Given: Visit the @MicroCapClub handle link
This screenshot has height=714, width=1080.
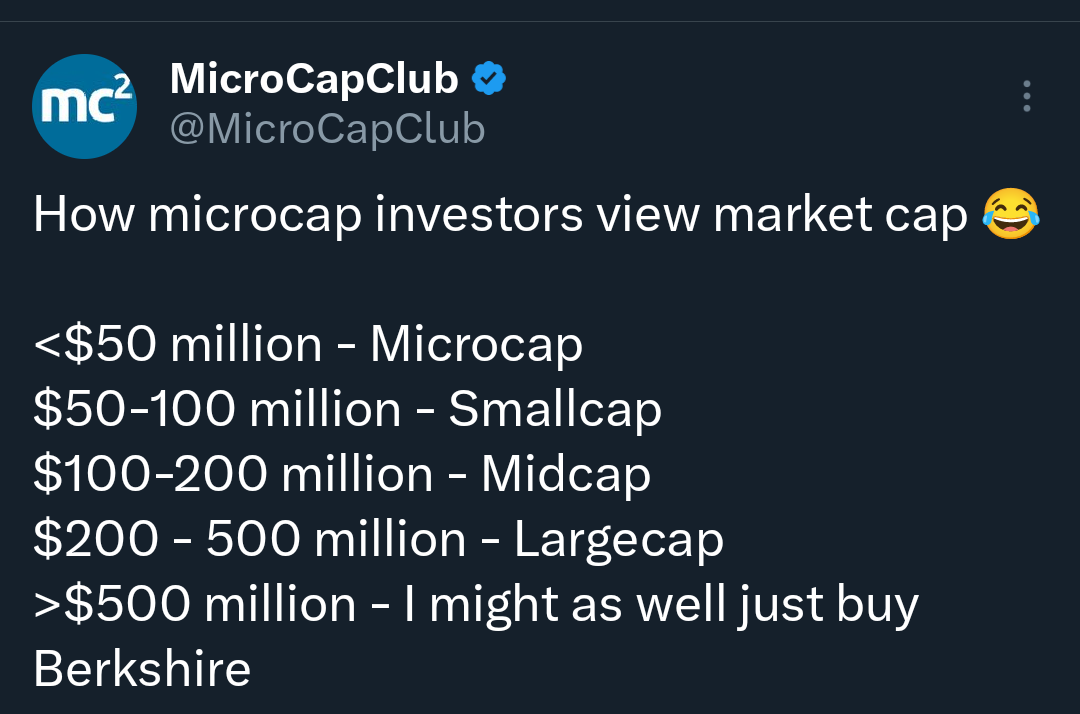Looking at the screenshot, I should (327, 129).
